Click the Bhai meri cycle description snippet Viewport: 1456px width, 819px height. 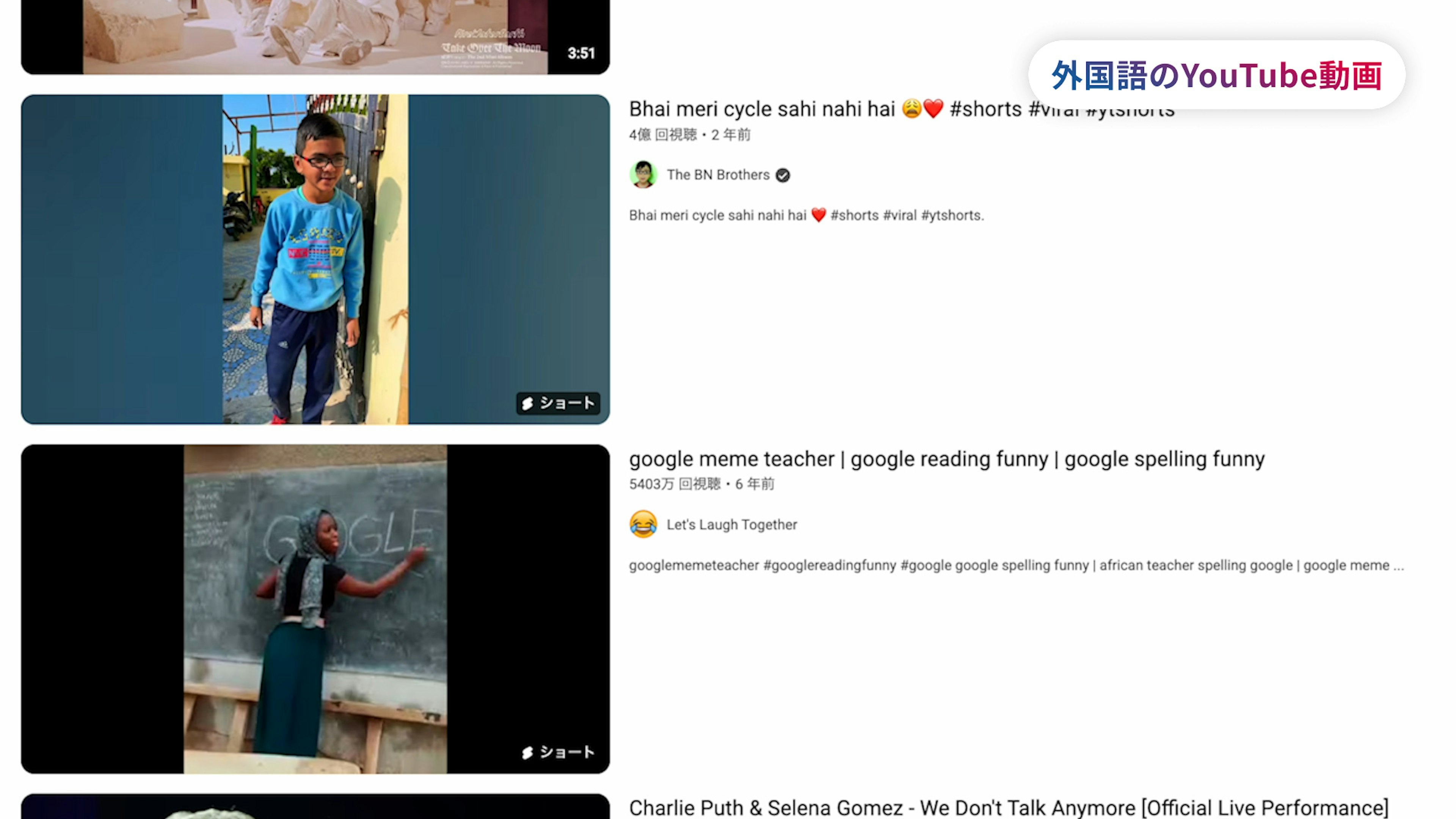(806, 215)
